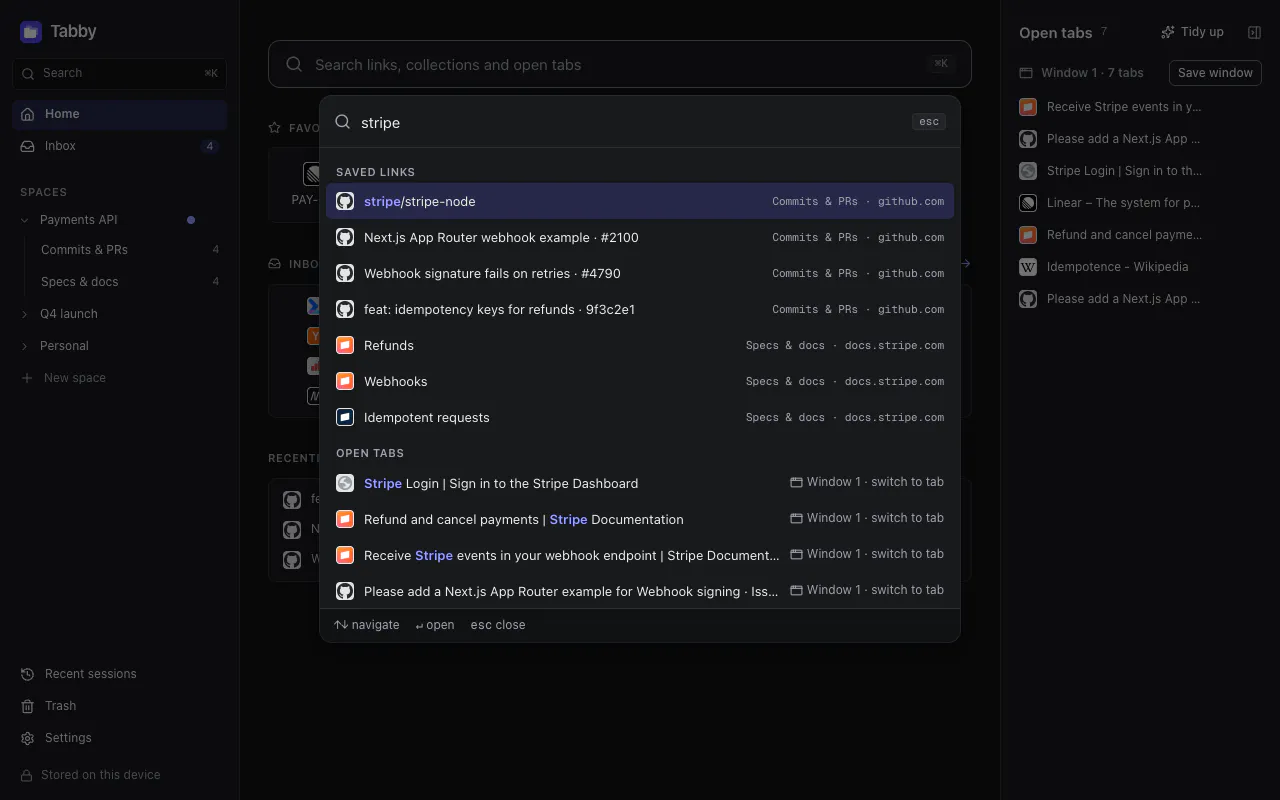Open the Commits & PRs collection
The width and height of the screenshot is (1280, 800).
128,250
